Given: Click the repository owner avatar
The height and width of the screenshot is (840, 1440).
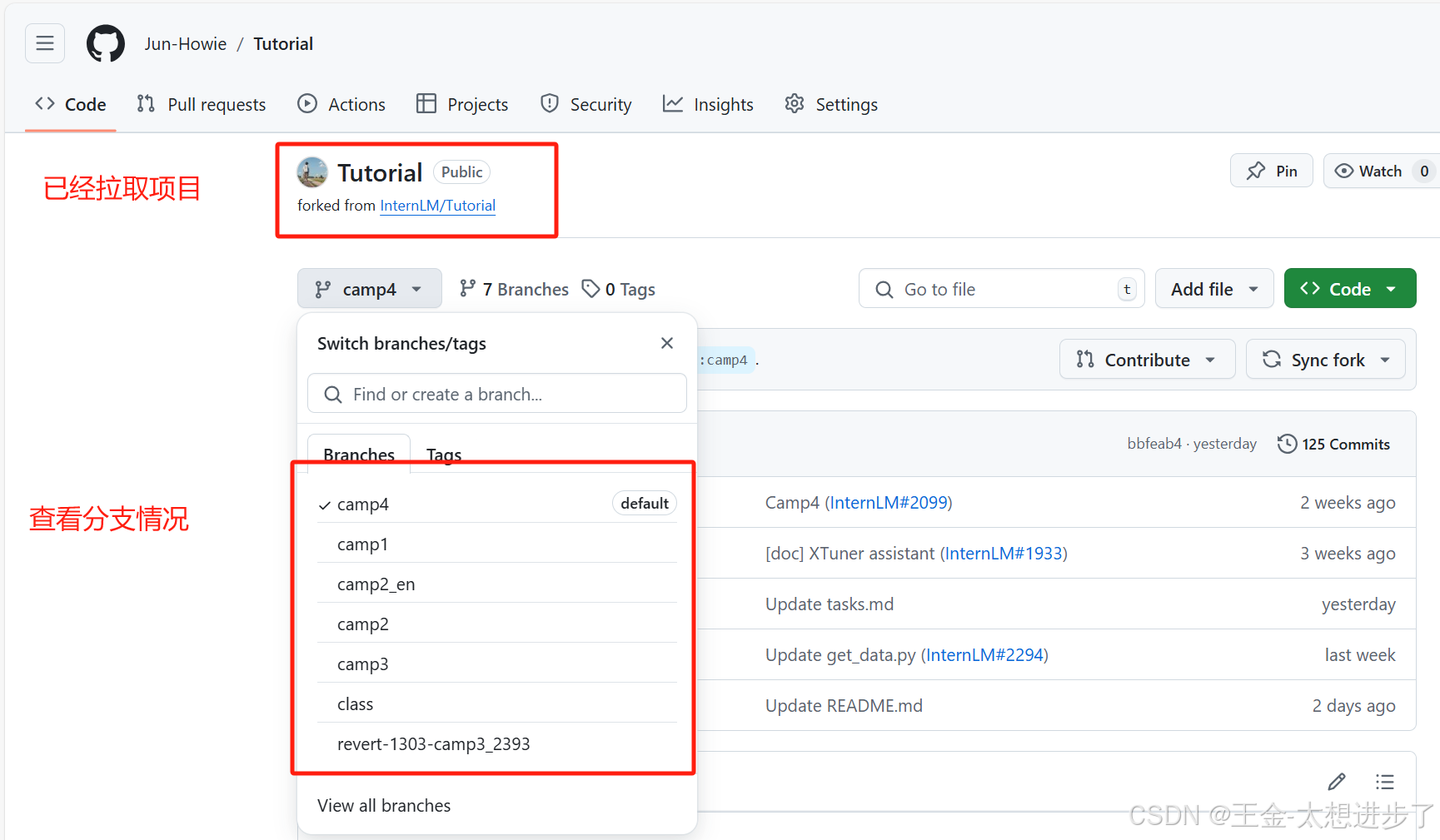Looking at the screenshot, I should pyautogui.click(x=312, y=172).
